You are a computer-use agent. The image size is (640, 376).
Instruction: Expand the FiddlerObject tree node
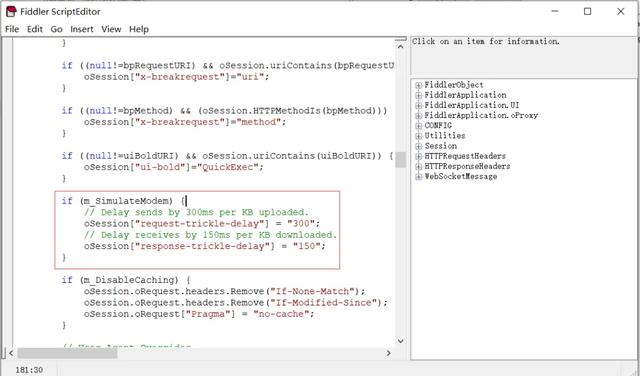[x=418, y=85]
